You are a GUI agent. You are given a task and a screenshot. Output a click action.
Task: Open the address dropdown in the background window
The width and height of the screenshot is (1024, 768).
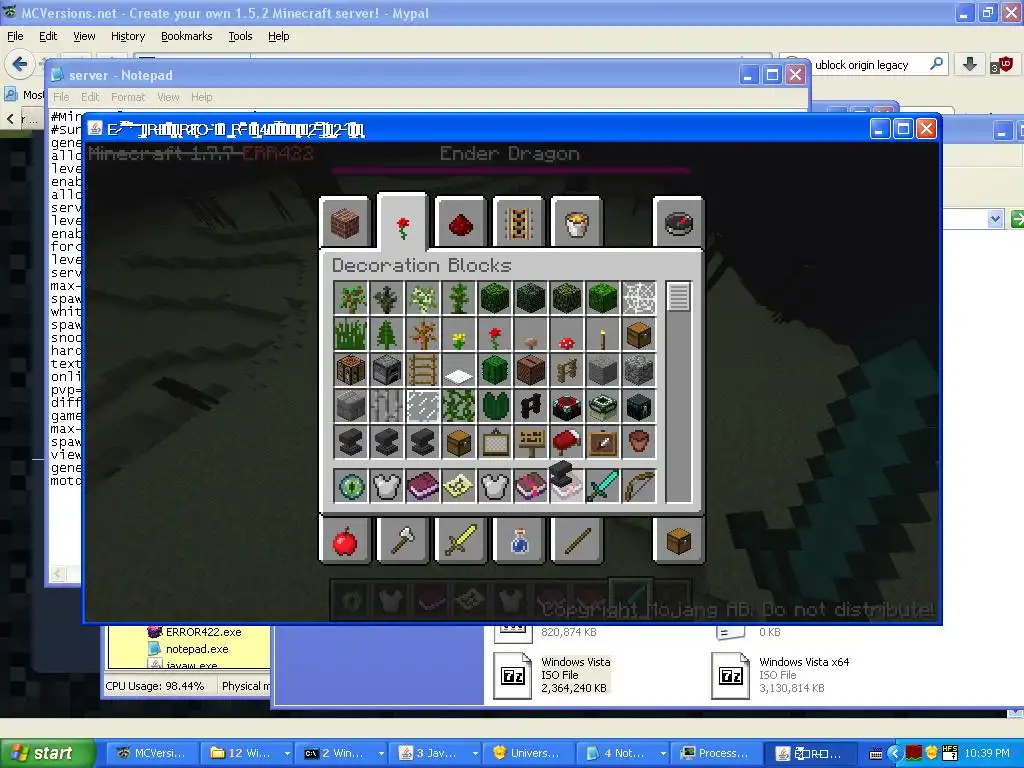[995, 219]
